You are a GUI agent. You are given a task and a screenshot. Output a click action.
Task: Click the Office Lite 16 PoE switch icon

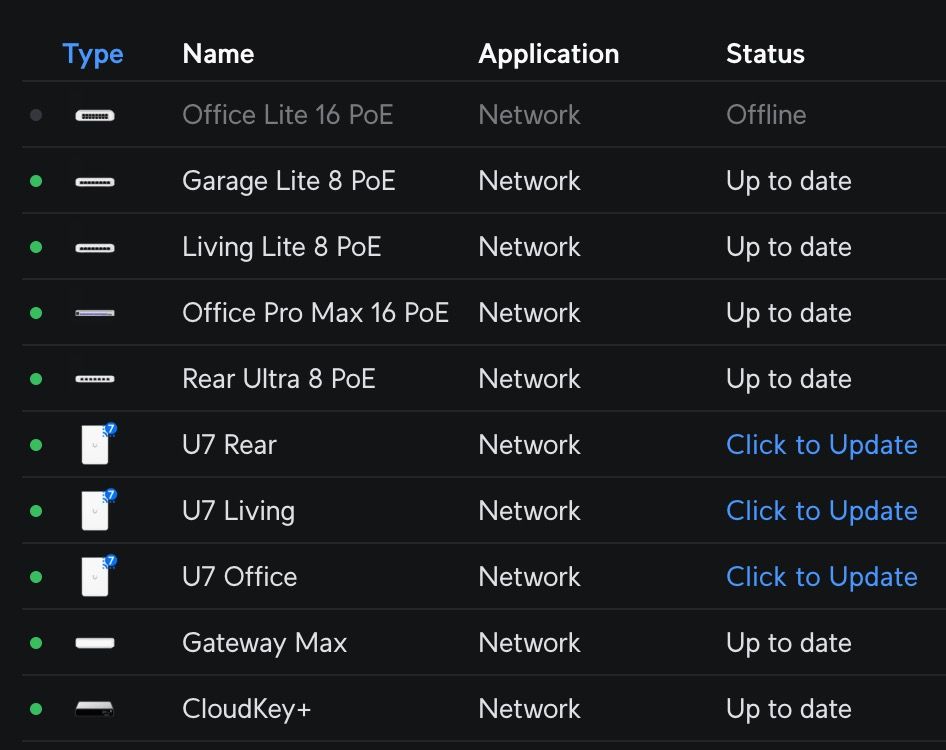tap(95, 115)
